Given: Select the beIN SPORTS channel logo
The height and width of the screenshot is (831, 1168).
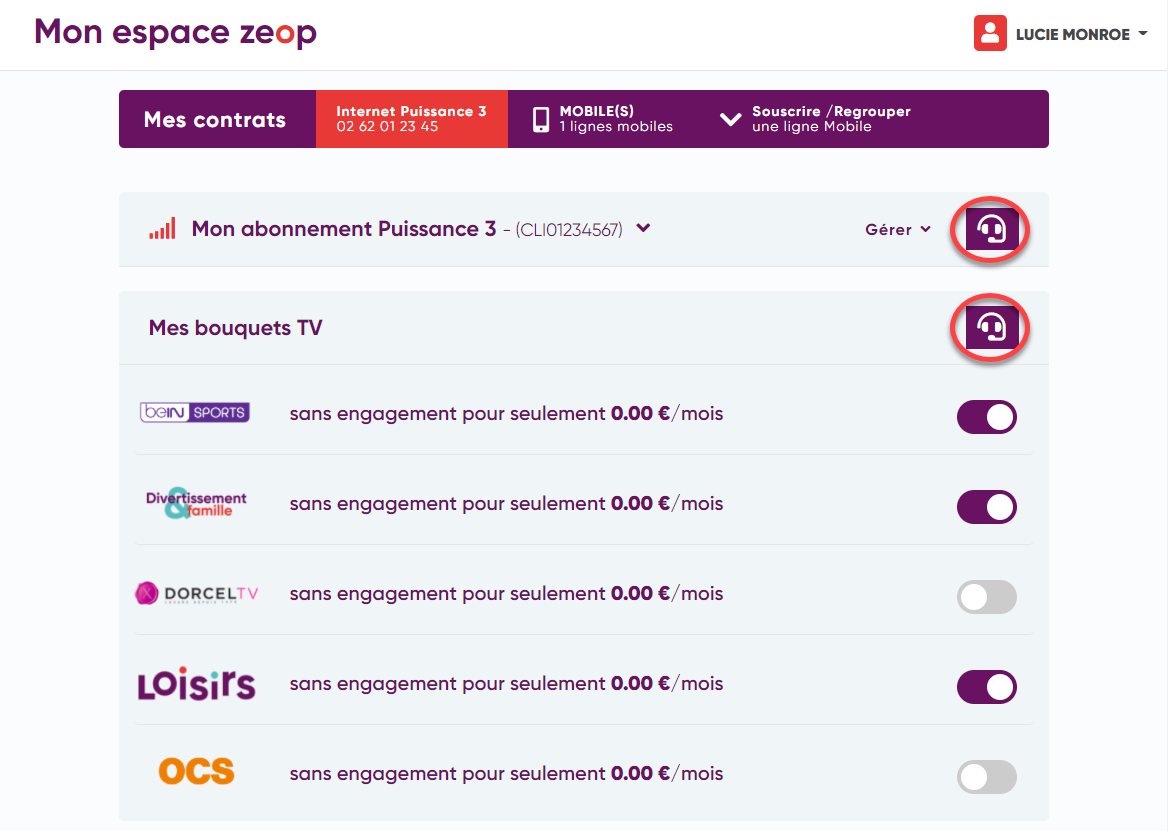Looking at the screenshot, I should [x=194, y=412].
